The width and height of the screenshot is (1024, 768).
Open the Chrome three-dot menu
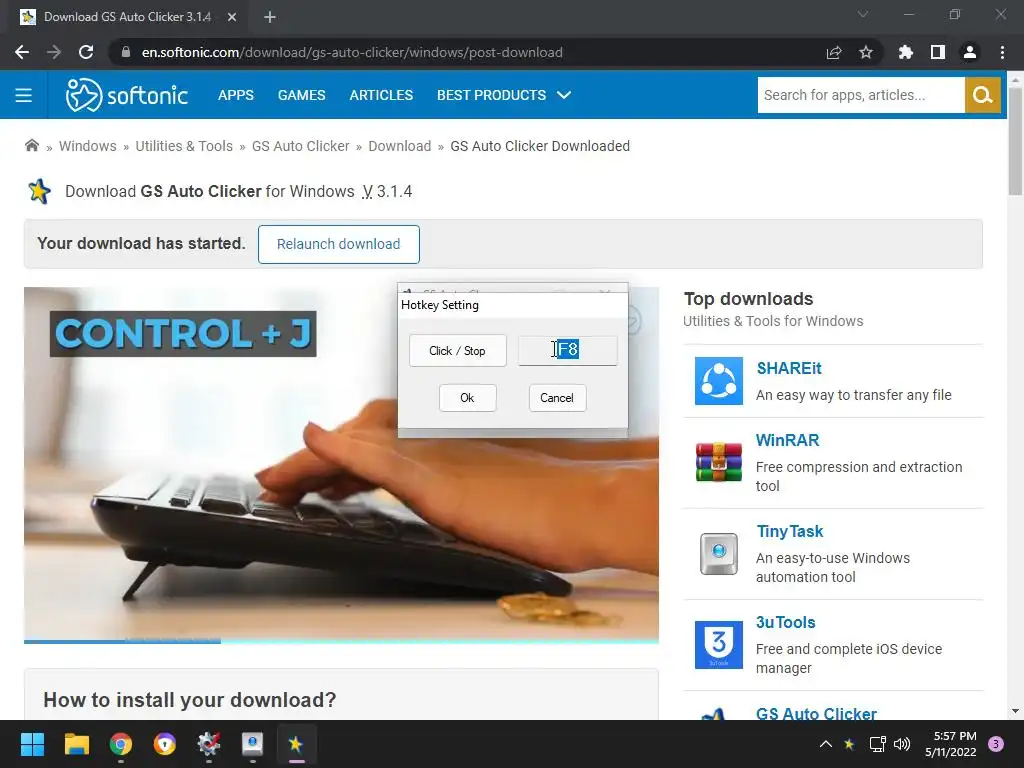[1002, 52]
